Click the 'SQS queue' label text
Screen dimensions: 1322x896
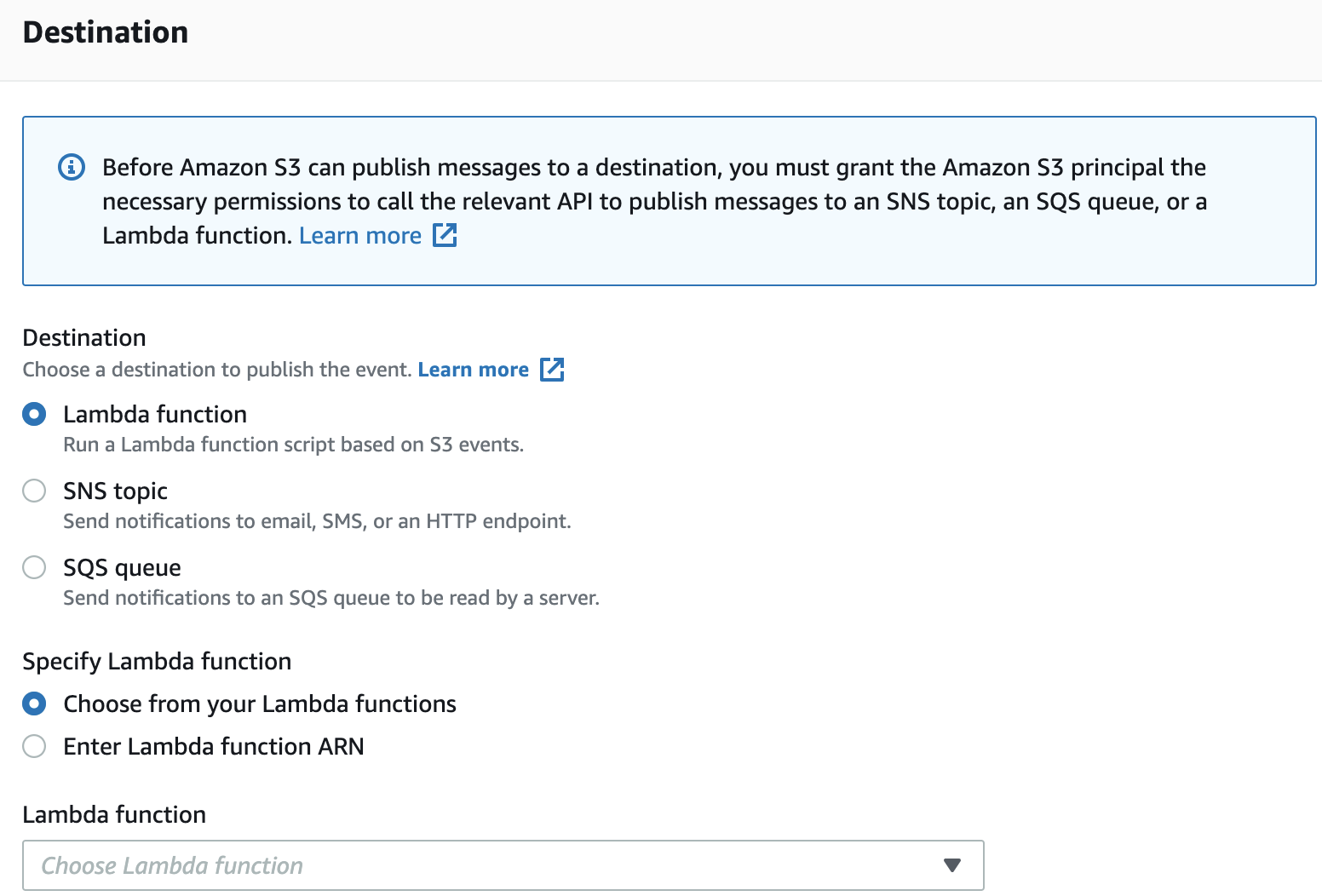point(122,568)
